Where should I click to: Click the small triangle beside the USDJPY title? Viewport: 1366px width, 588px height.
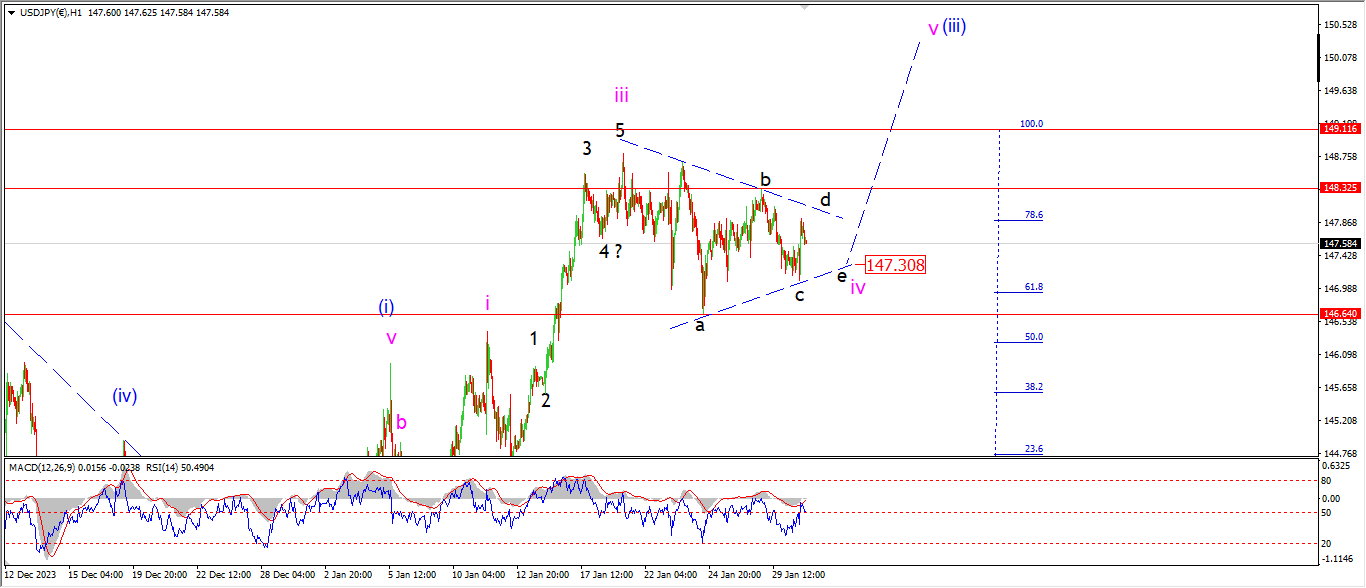(11, 13)
